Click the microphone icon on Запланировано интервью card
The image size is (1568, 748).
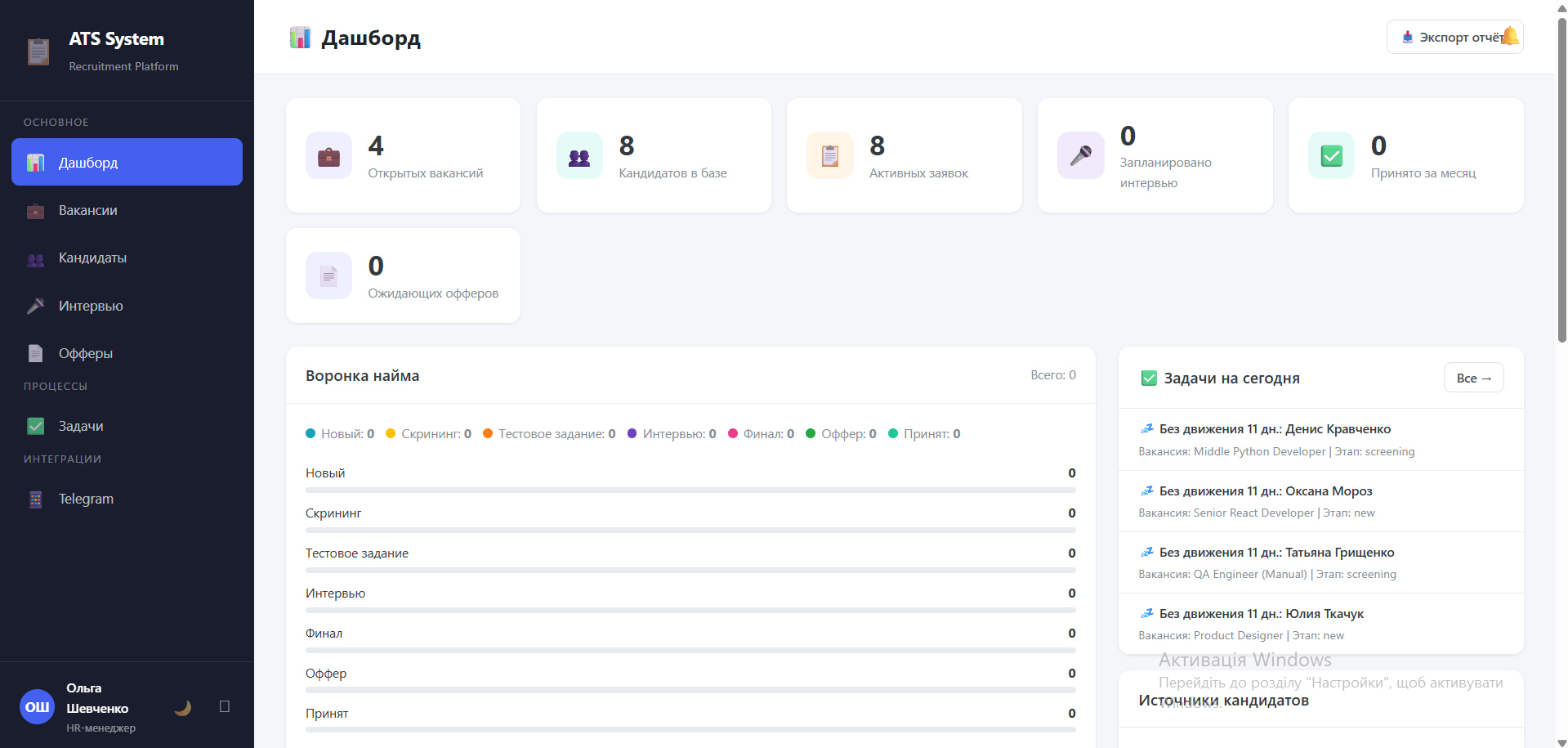(1081, 155)
